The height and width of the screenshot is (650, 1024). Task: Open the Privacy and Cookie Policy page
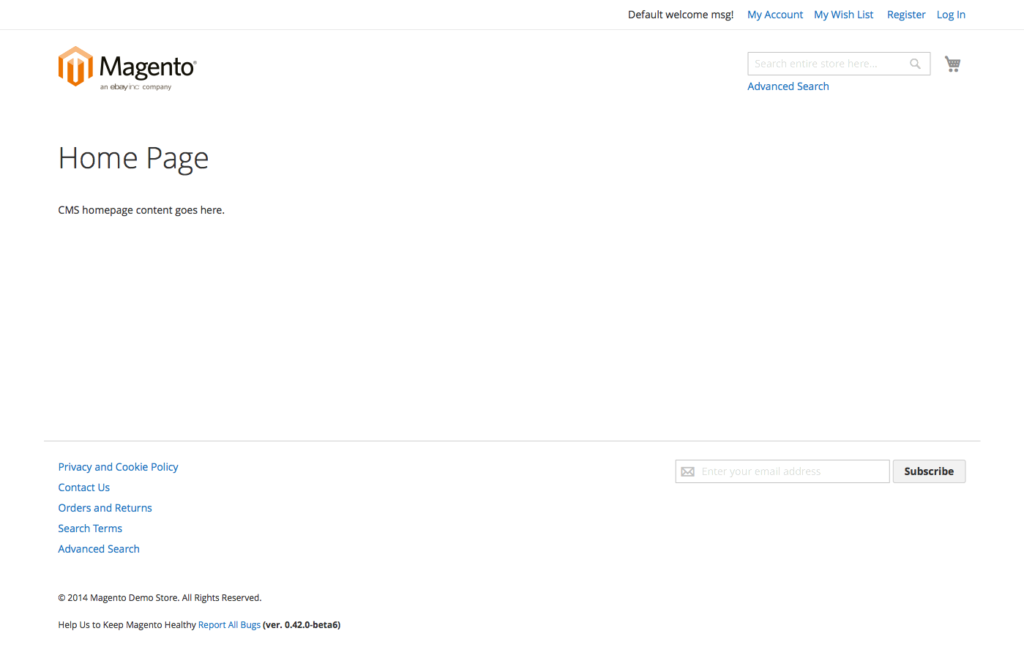coord(118,466)
